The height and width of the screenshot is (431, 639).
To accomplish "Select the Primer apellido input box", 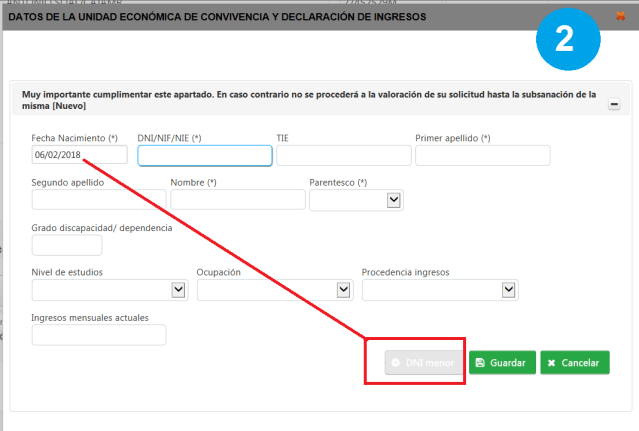I will (482, 155).
